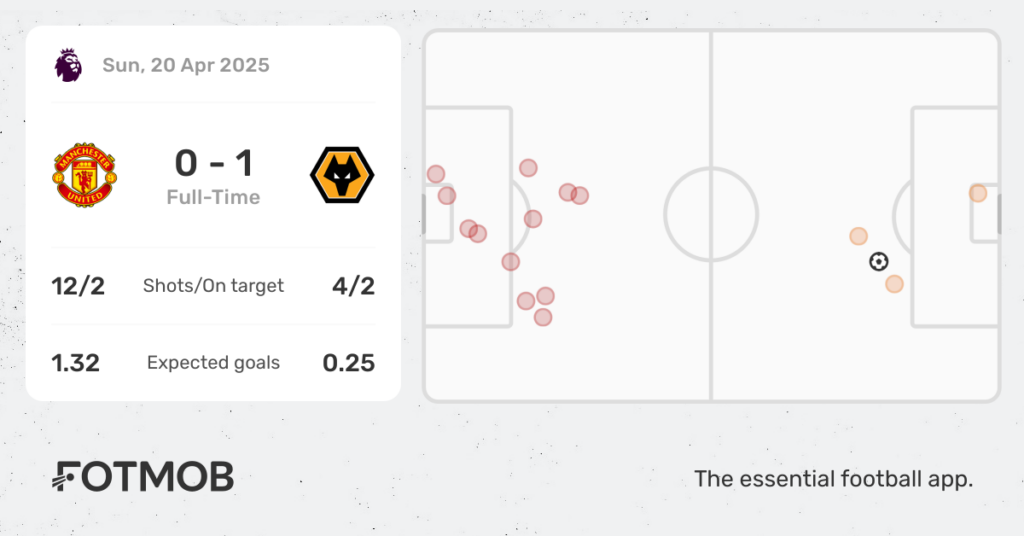Click the Full-Time status label
The width and height of the screenshot is (1024, 536).
[213, 197]
